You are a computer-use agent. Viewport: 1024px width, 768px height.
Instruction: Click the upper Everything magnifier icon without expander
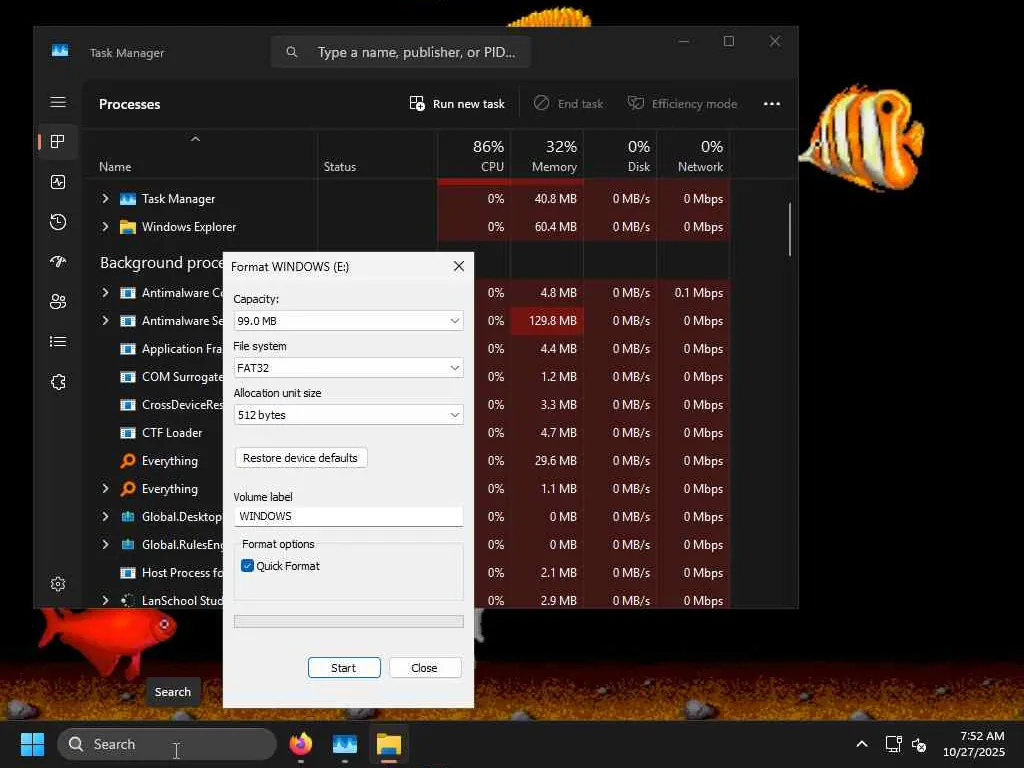128,461
